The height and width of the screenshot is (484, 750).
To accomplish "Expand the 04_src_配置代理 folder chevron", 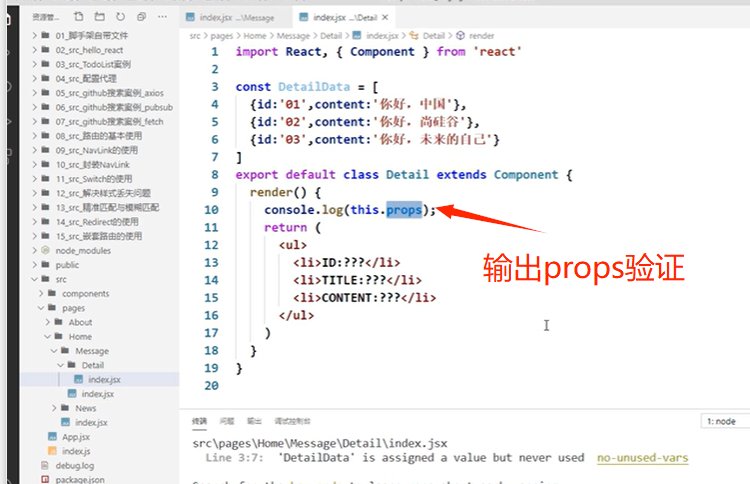I will point(34,78).
